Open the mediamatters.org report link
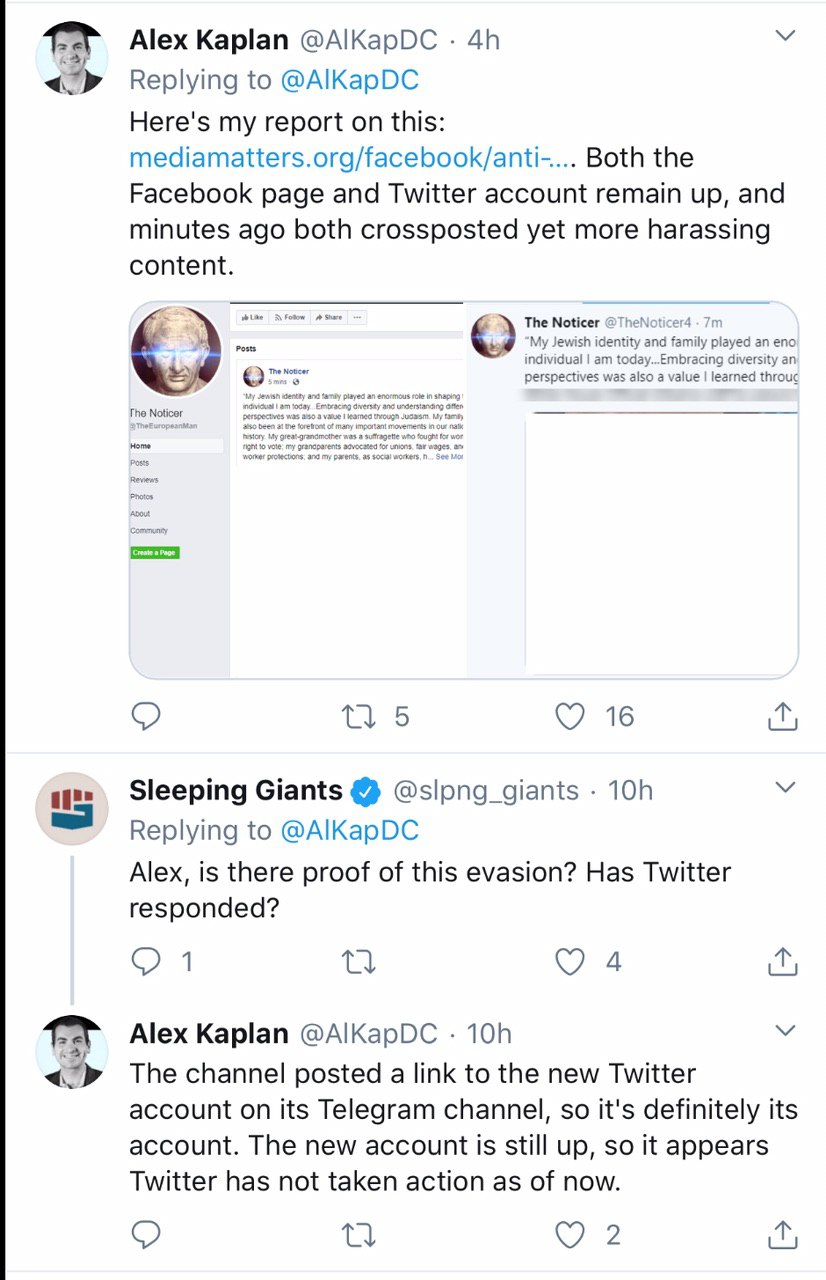The width and height of the screenshot is (826, 1280). point(353,158)
